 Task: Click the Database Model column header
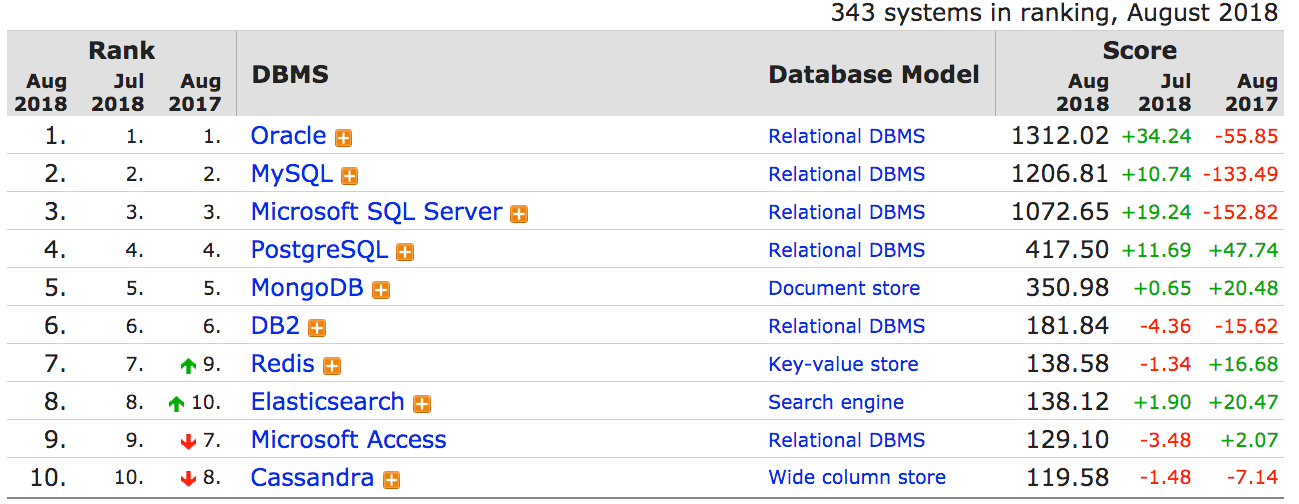874,75
